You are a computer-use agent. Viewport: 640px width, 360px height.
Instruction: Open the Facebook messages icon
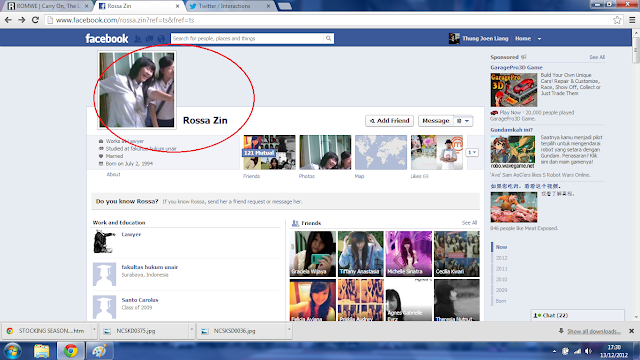pos(149,39)
